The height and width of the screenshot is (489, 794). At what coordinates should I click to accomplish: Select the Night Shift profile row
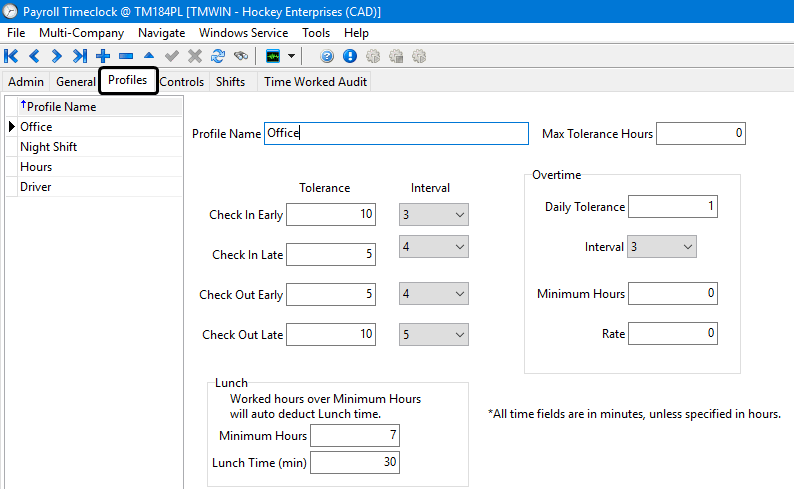48,147
